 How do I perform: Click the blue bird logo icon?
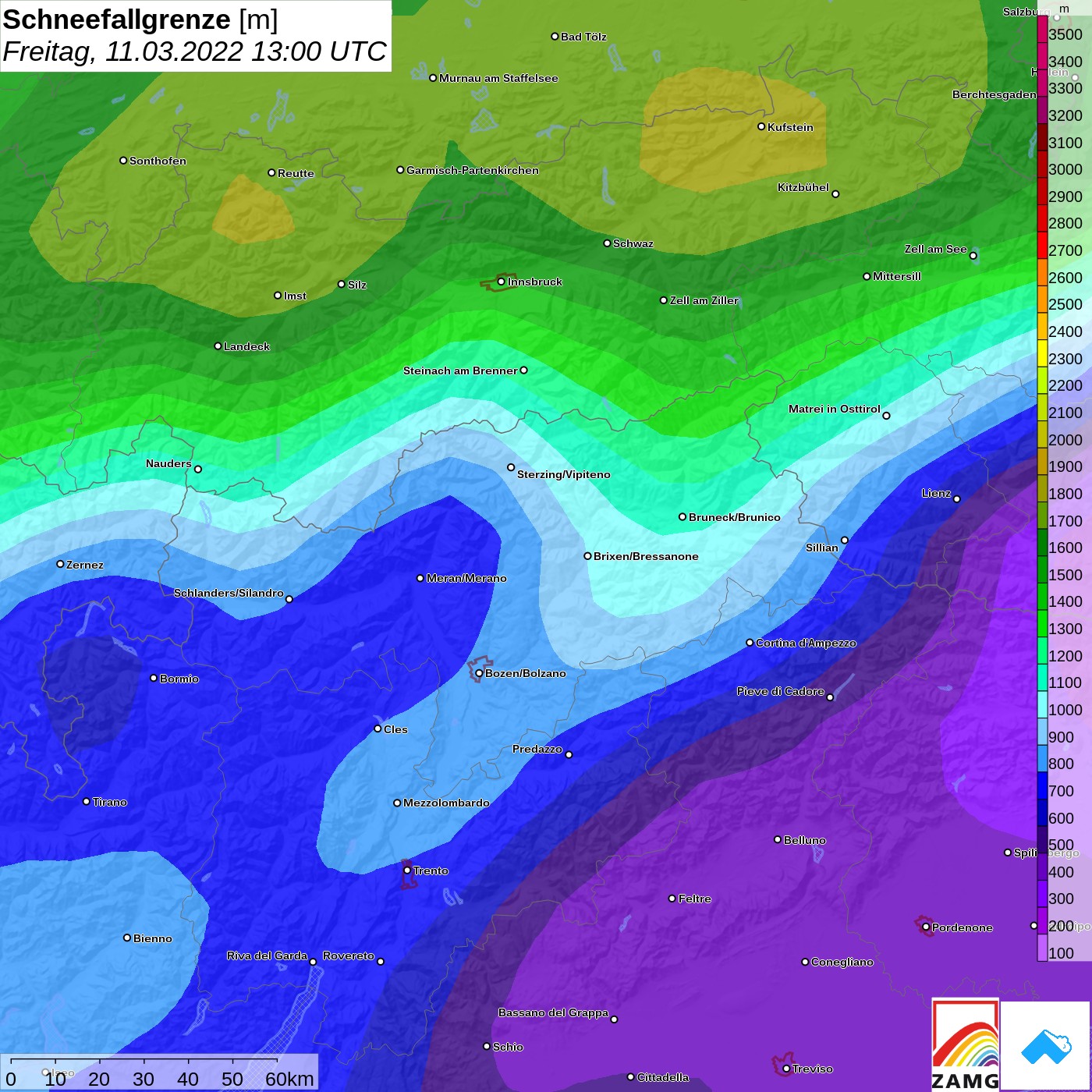click(x=1046, y=1046)
